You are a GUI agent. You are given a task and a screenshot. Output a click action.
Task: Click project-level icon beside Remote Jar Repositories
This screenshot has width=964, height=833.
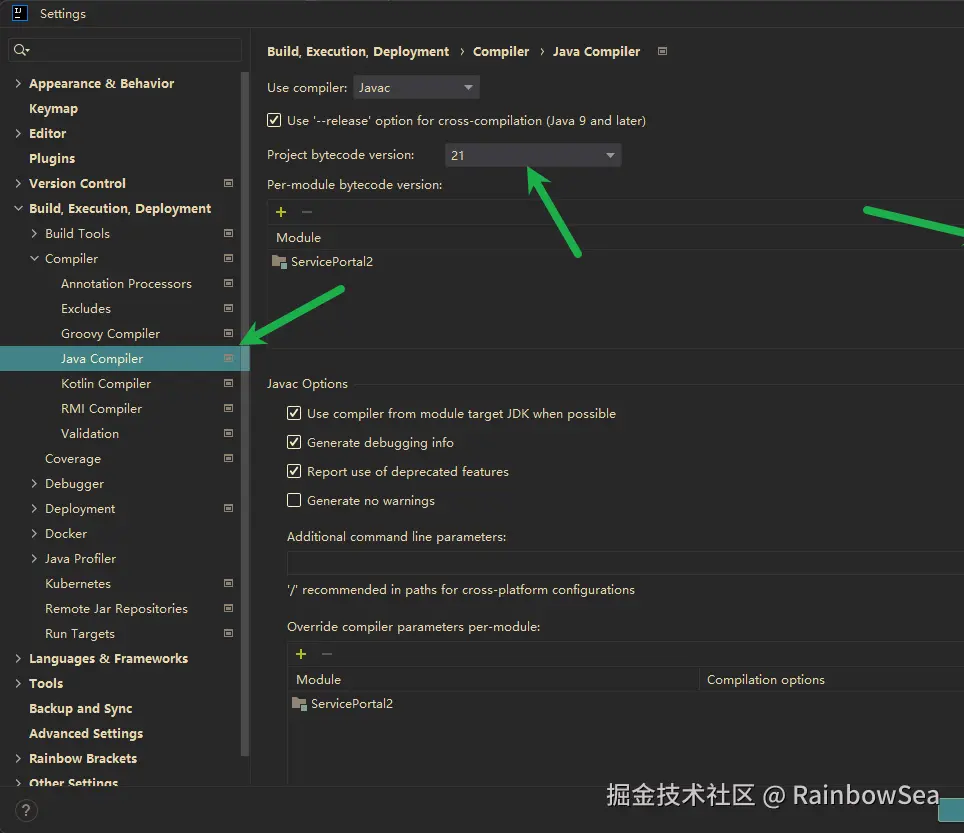228,608
